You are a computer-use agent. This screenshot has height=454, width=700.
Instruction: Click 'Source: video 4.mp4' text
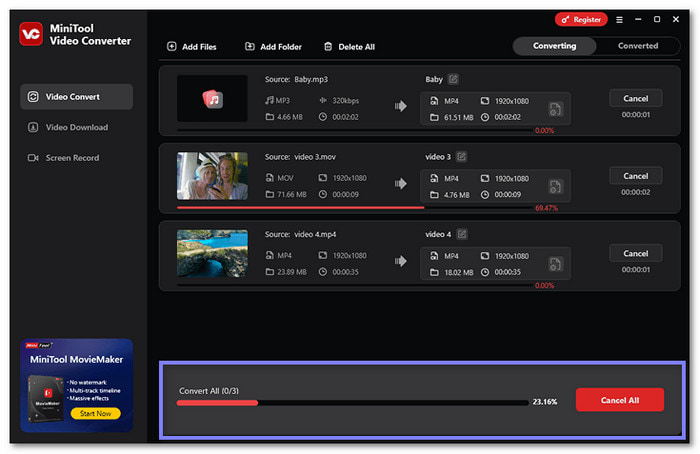pos(300,234)
